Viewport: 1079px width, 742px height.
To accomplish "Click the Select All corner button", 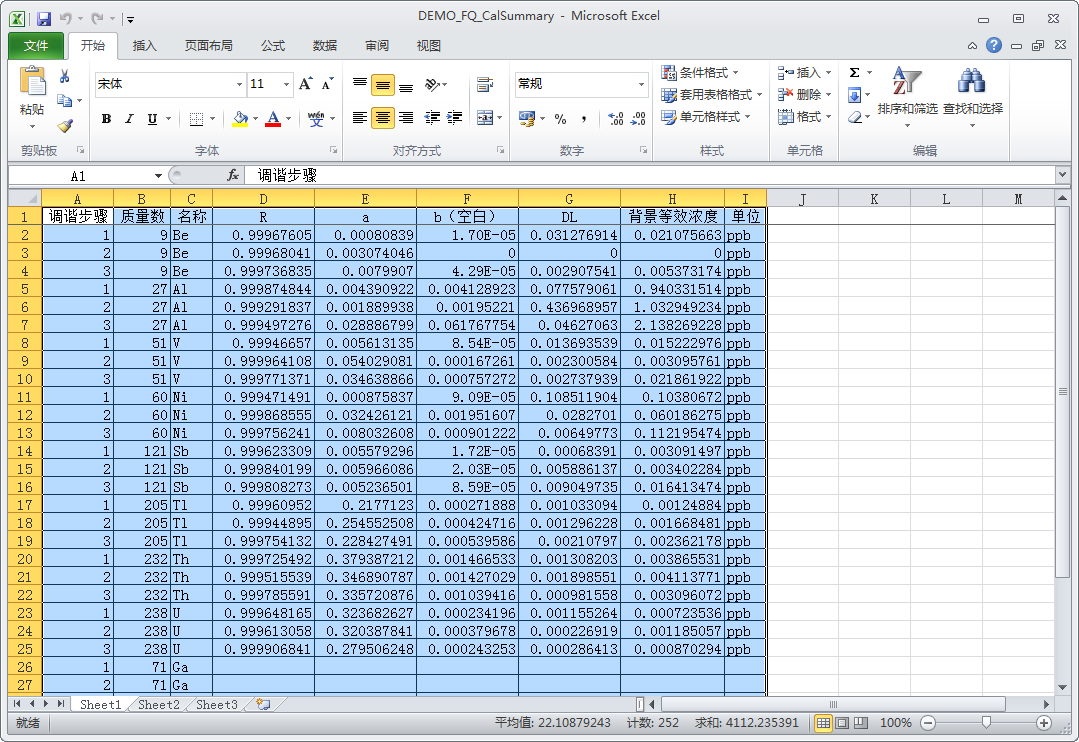I will 25,198.
